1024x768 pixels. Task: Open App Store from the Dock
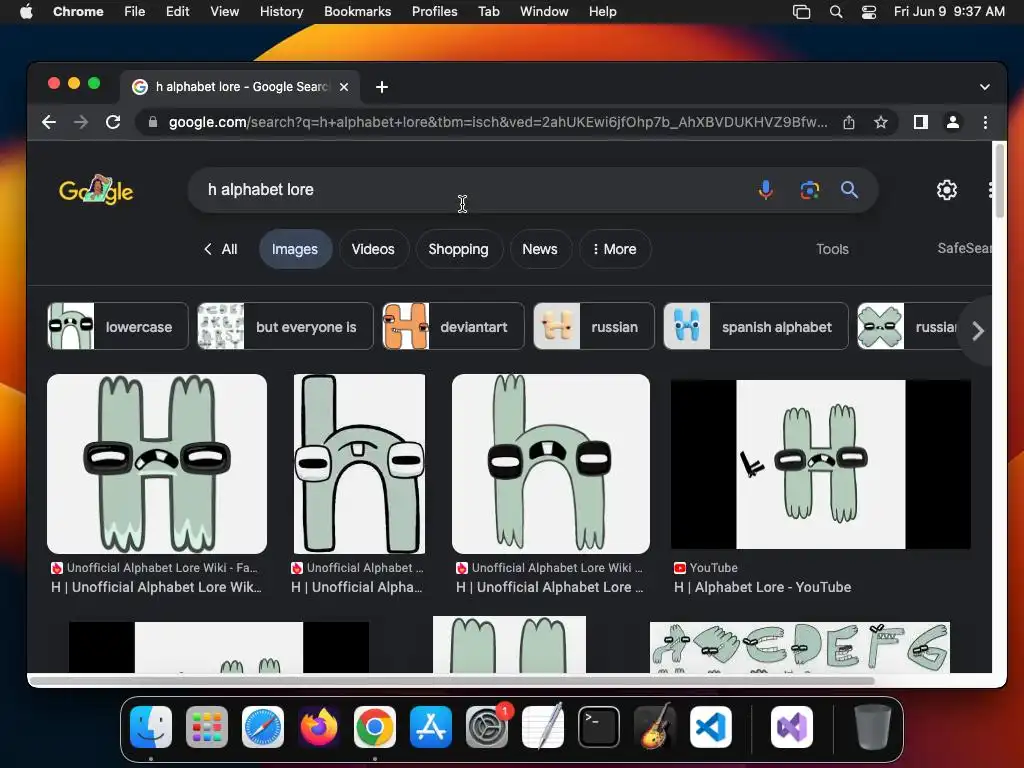[x=431, y=727]
